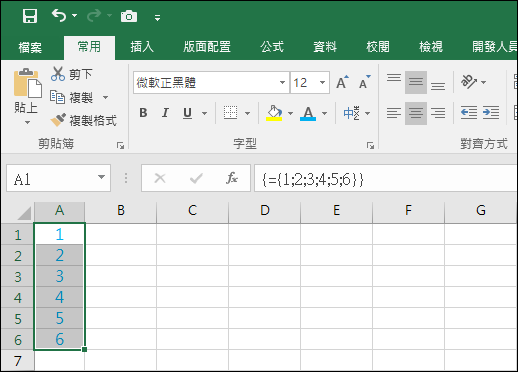This screenshot has height=372, width=518.
Task: Click the camera screenshot icon
Action: tap(129, 16)
